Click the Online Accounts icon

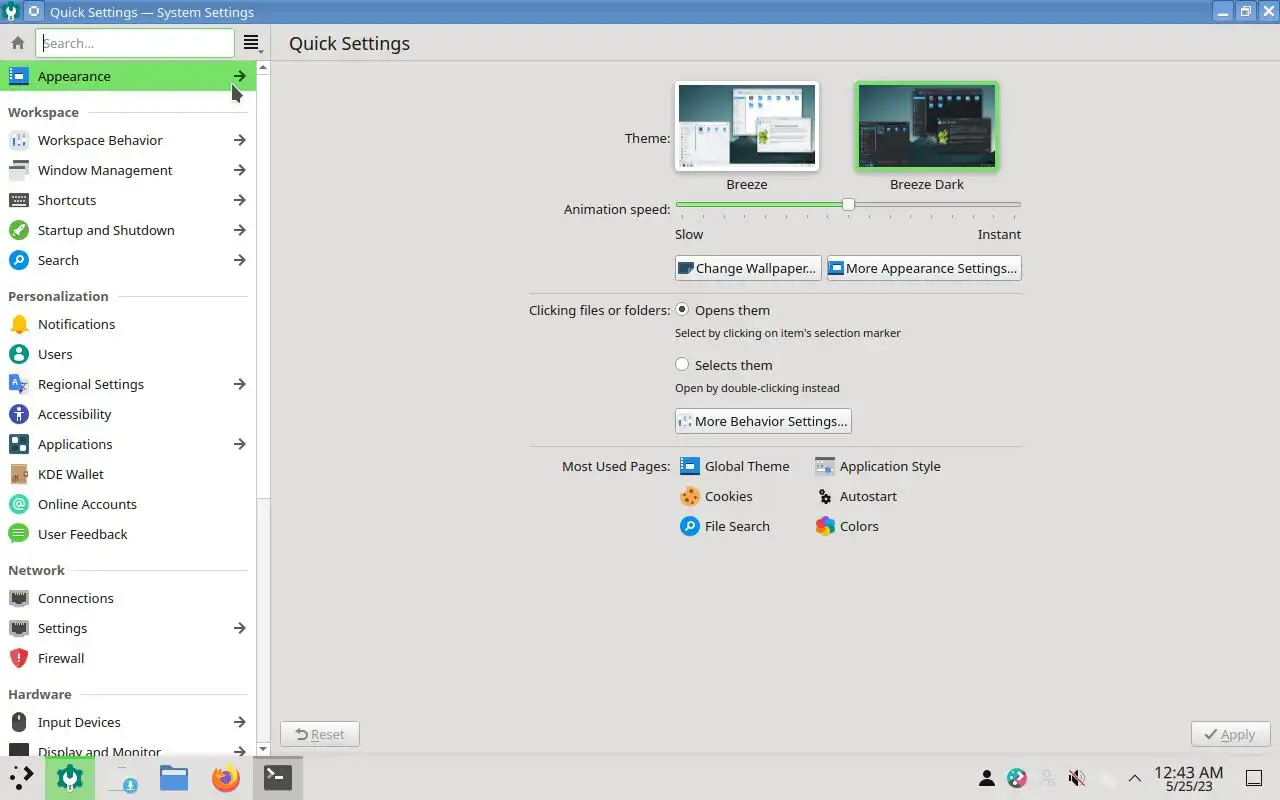tap(18, 504)
